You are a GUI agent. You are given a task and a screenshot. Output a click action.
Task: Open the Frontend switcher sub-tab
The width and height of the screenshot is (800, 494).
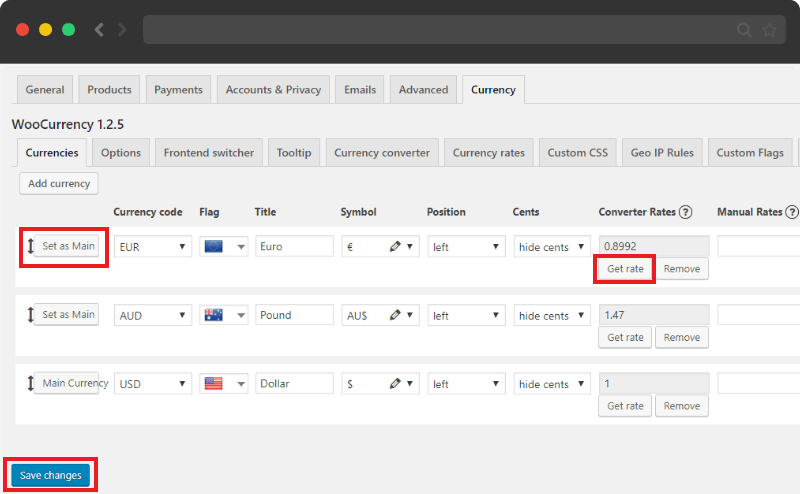tap(209, 152)
